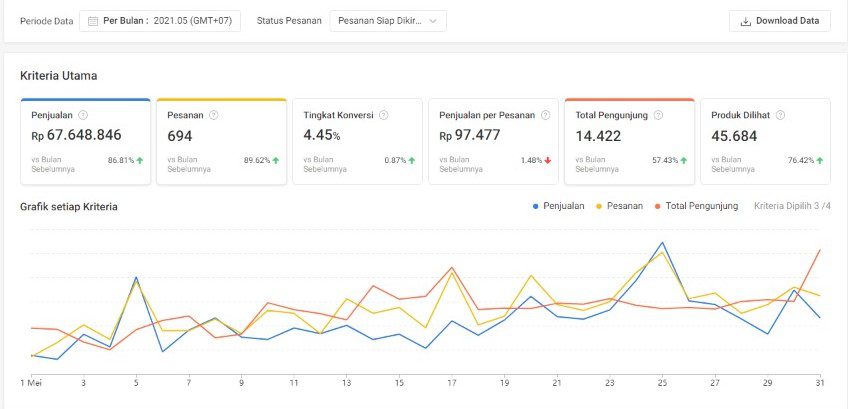This screenshot has height=409, width=848.
Task: Click the "4.45%" conversion value
Action: pos(322,135)
